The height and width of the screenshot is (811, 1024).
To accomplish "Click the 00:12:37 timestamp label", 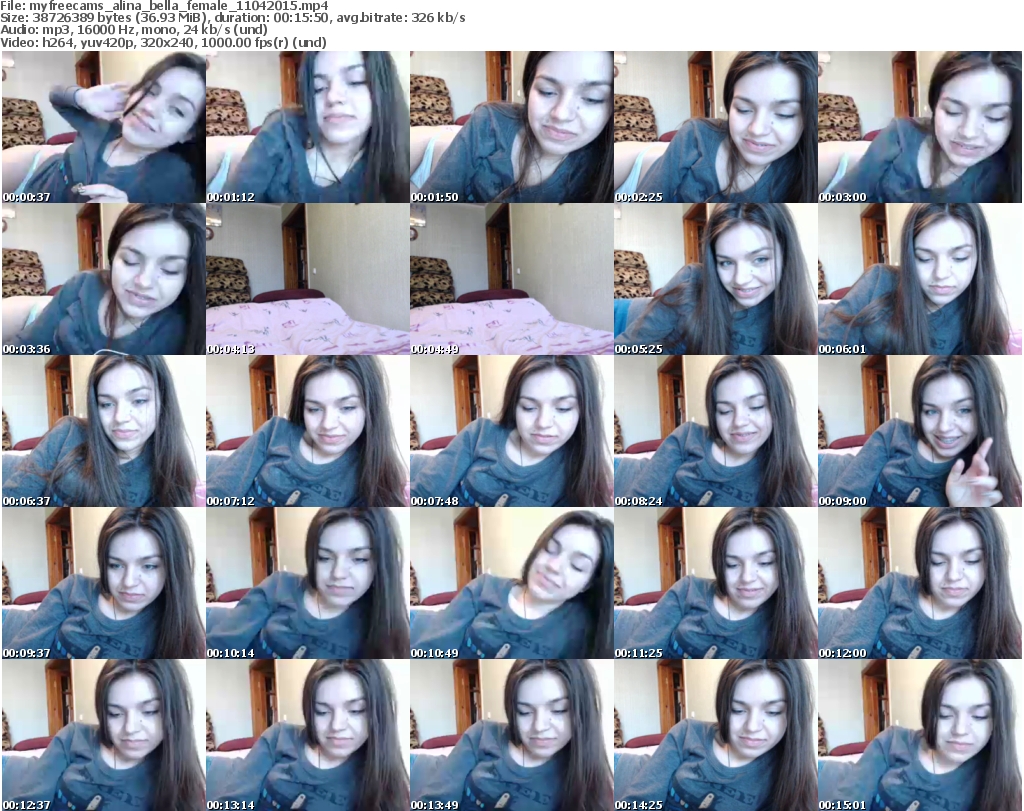I will [27, 802].
